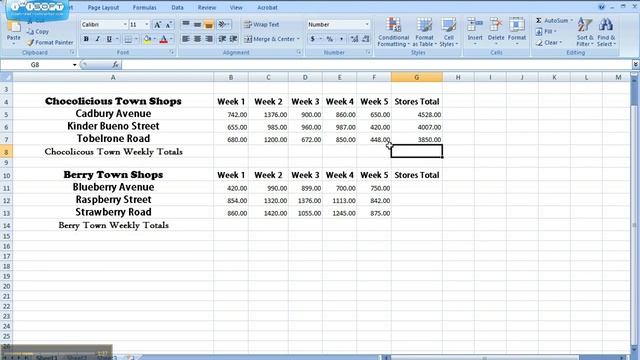
Task: Increase font size with the large A
Action: 158,25
